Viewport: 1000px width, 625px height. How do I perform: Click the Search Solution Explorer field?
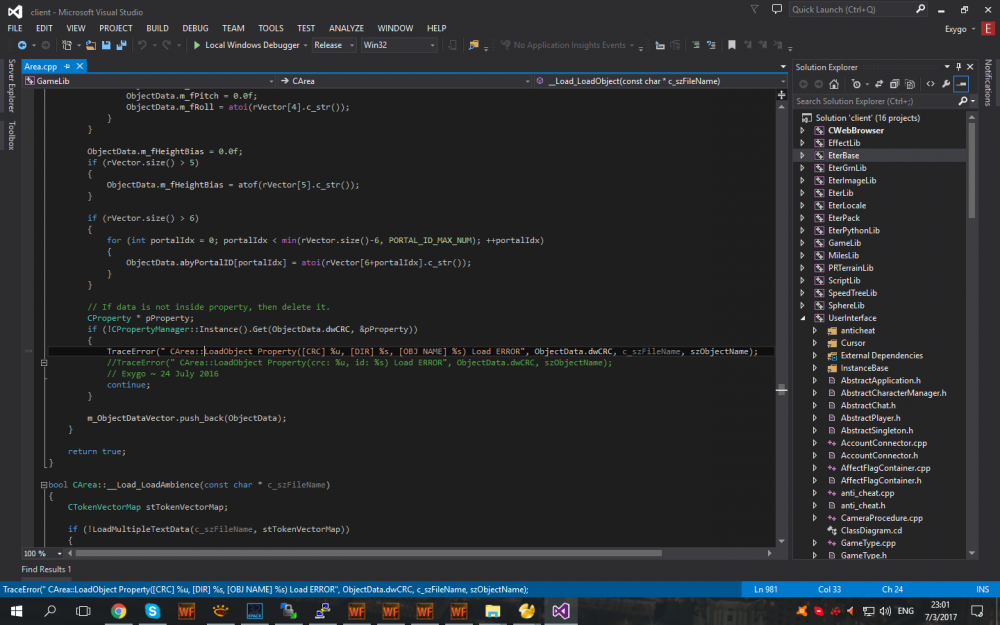click(876, 101)
